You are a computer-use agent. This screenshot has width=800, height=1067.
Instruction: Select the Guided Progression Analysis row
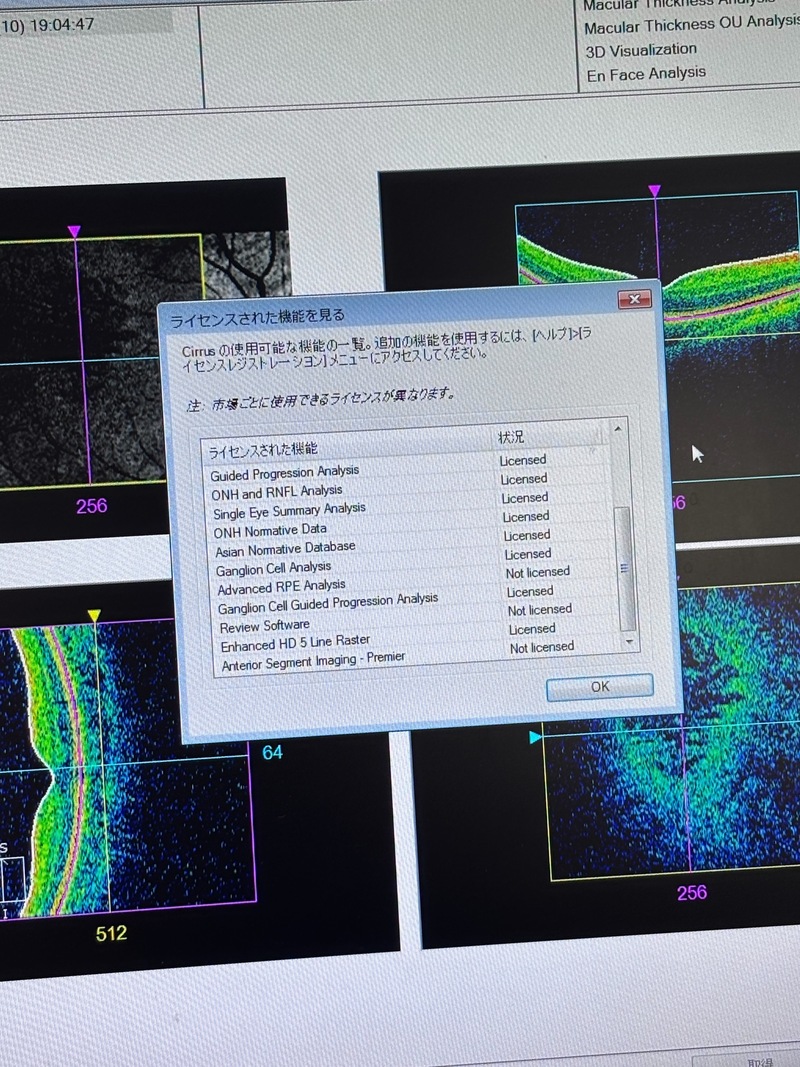(285, 472)
